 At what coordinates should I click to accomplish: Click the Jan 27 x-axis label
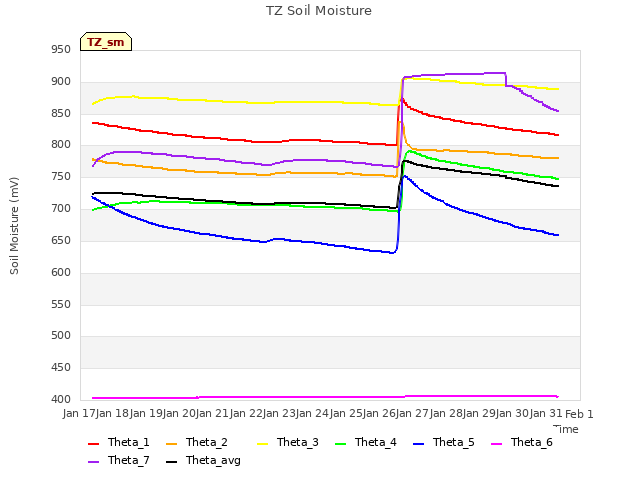point(412,414)
